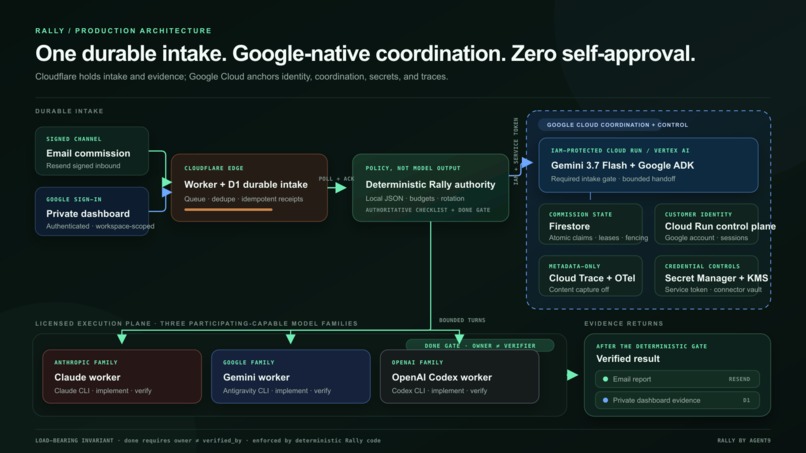The width and height of the screenshot is (806, 453).
Task: Select the OpenAI Codex worker card
Action: tap(459, 376)
